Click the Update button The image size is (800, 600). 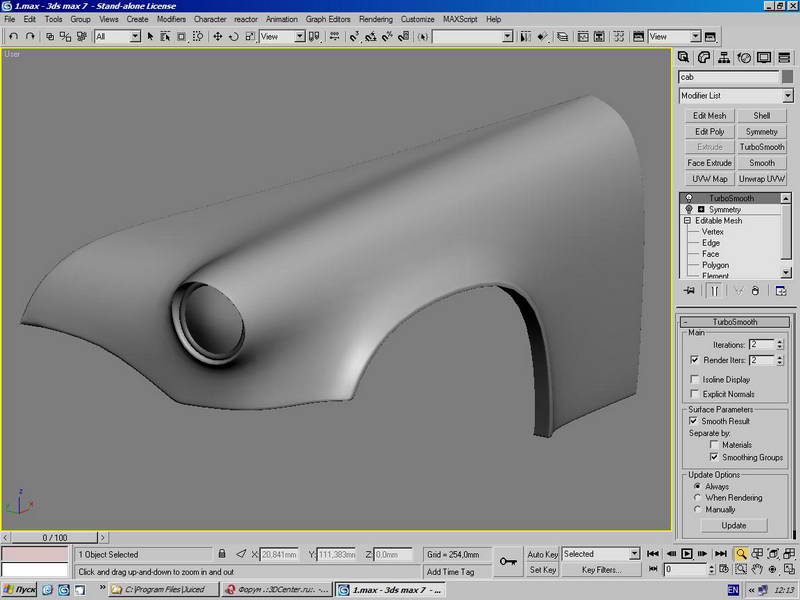pos(734,526)
